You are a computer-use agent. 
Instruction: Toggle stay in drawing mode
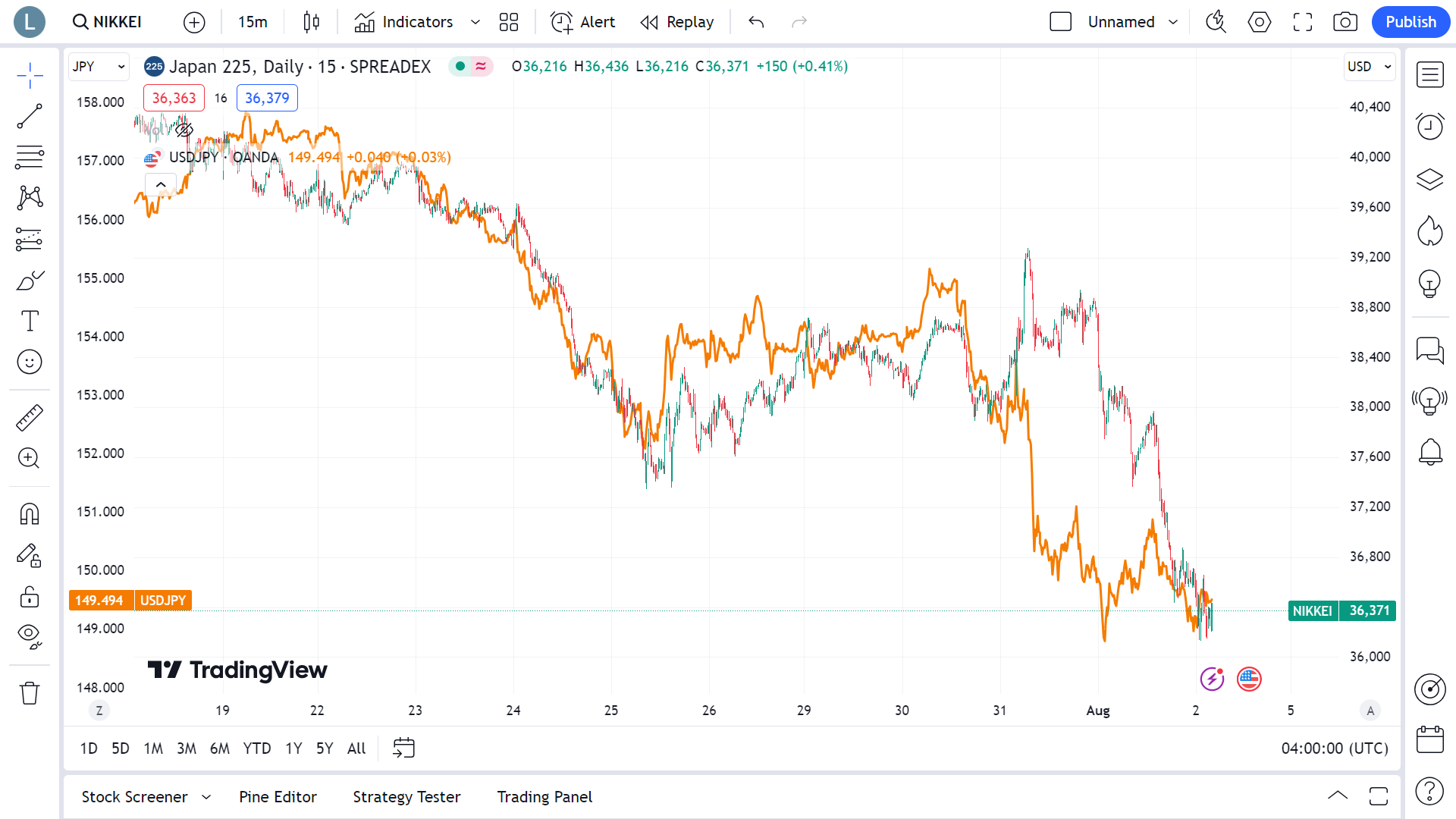coord(30,555)
